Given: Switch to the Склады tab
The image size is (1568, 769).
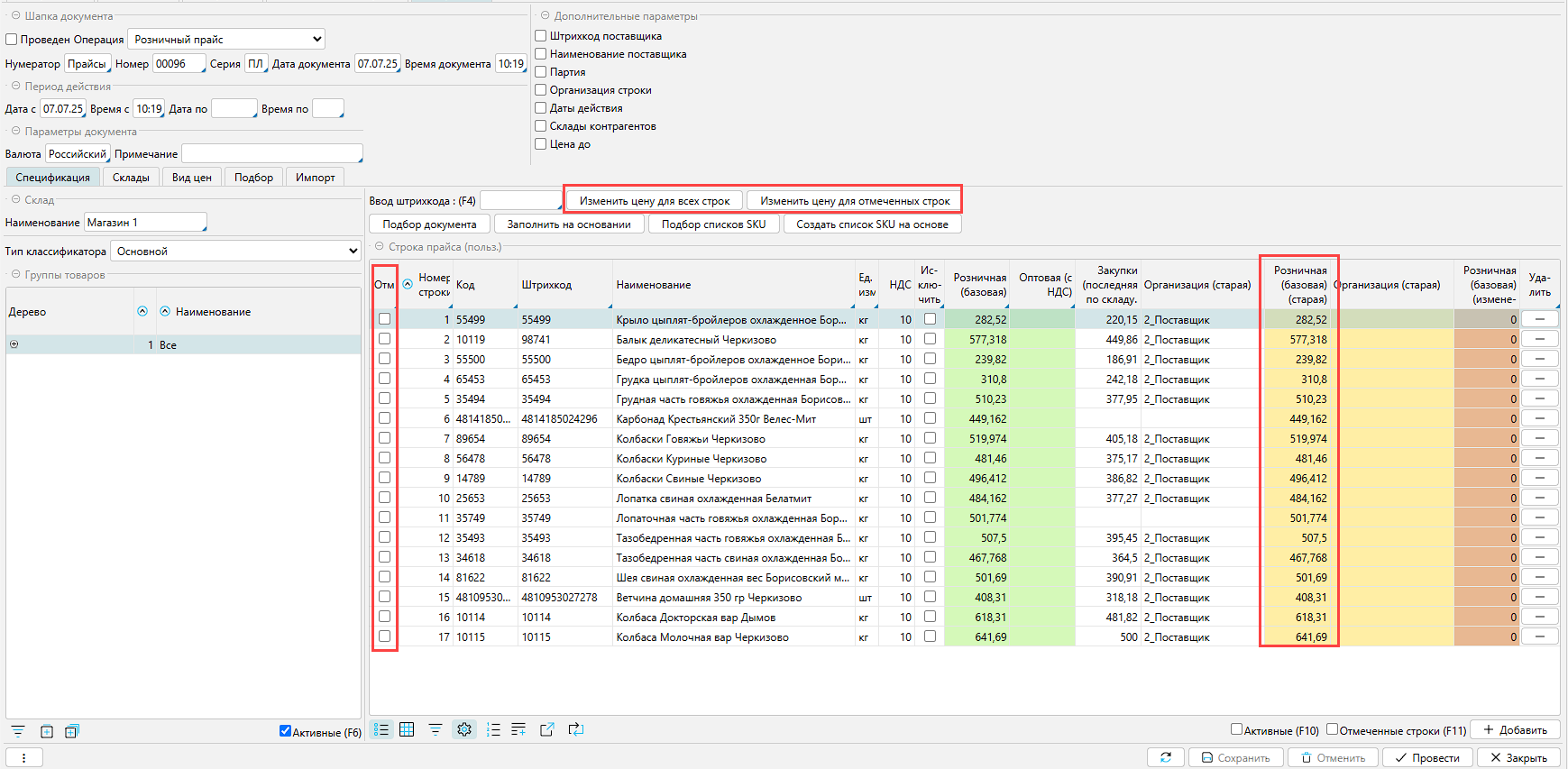Looking at the screenshot, I should point(131,178).
